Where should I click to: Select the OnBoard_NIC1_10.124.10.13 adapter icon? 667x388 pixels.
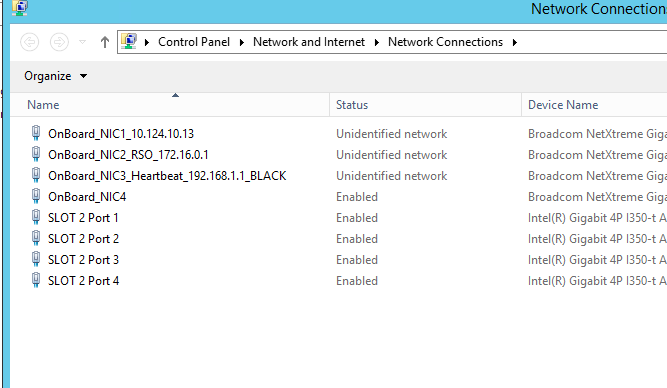[x=36, y=133]
